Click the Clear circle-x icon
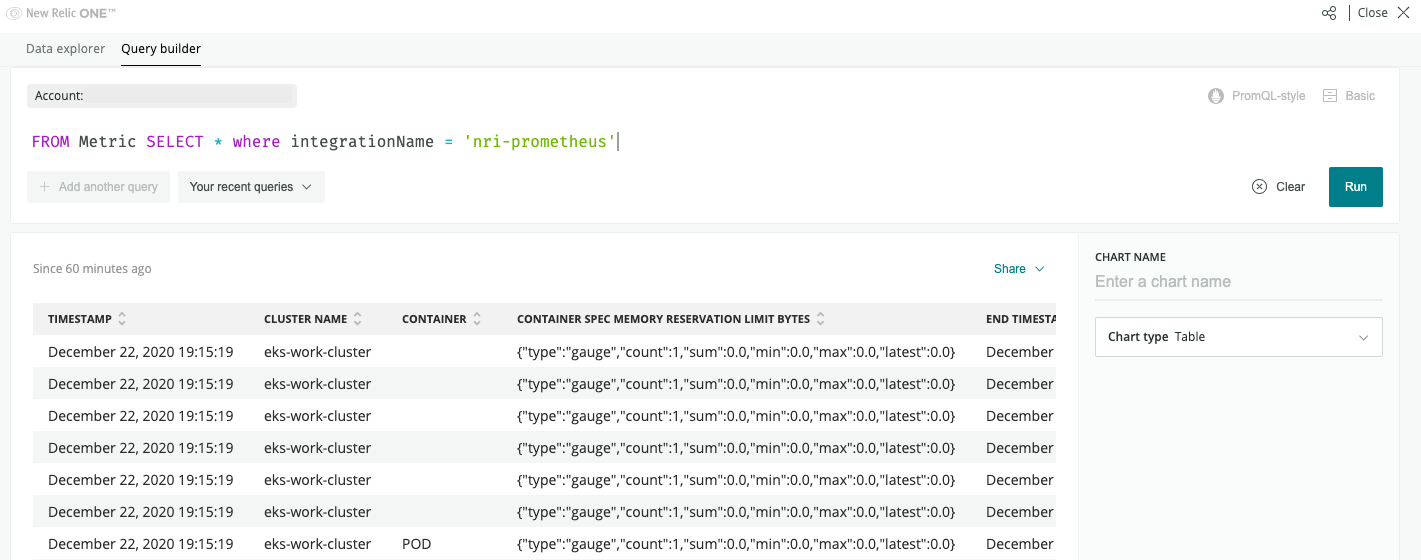1421x560 pixels. click(1259, 187)
